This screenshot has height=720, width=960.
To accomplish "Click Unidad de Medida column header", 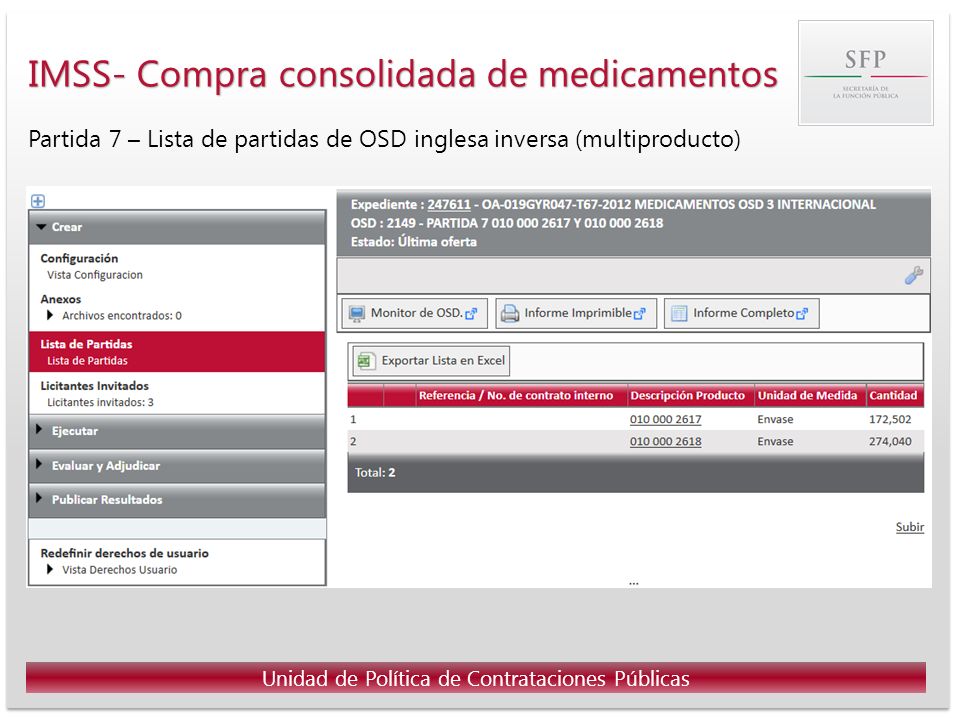I will 808,396.
